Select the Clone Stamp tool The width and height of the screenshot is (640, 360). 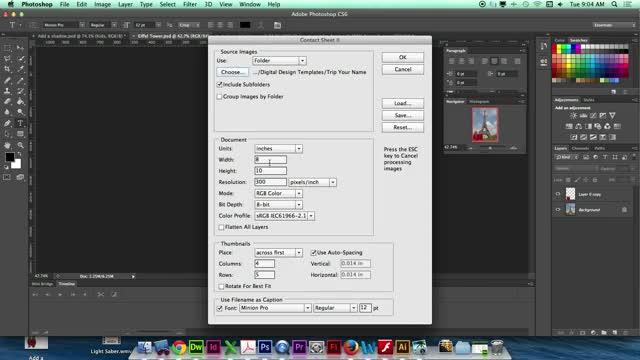pyautogui.click(x=7, y=91)
